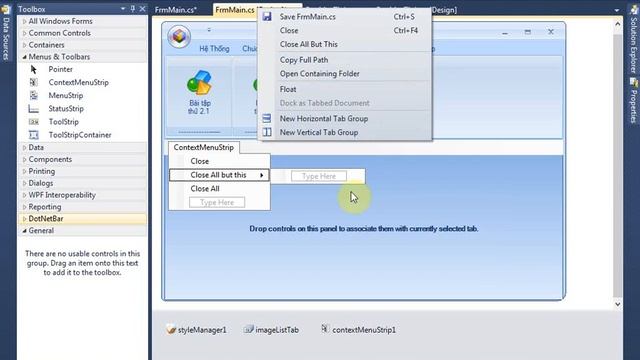Expand the DotNetBar group
This screenshot has width=640, height=360.
pos(24,219)
